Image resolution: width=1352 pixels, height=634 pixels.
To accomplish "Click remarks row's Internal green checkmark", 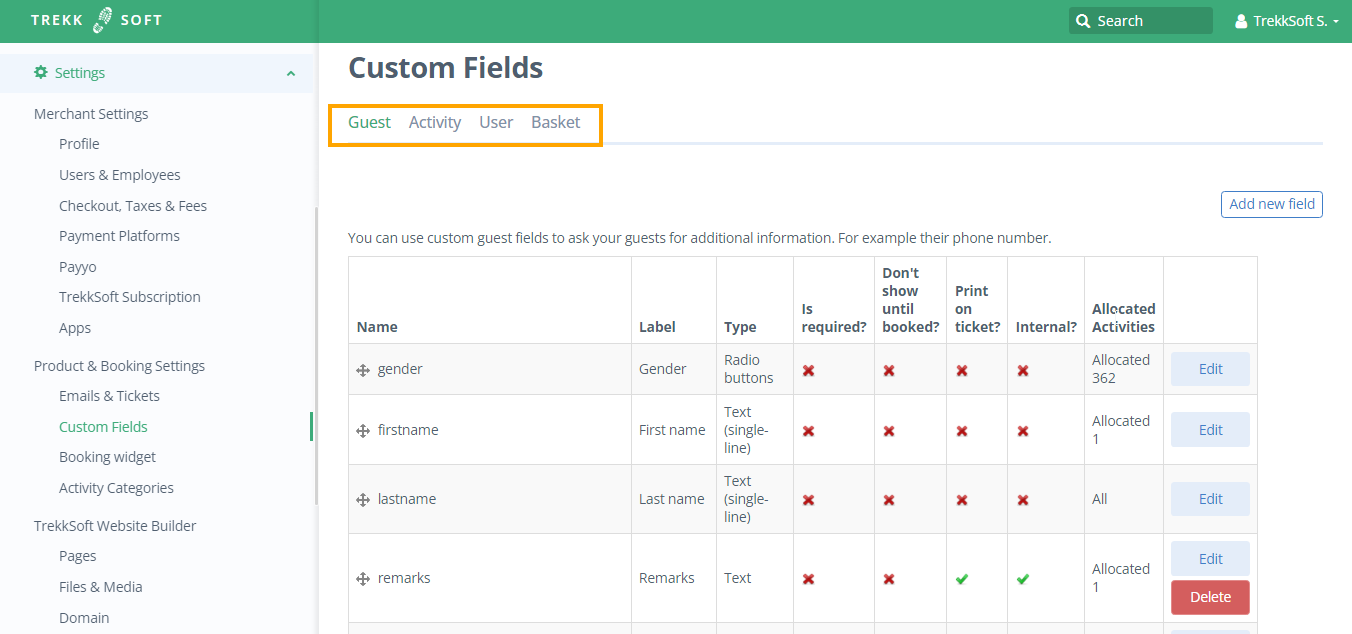I will coord(1023,579).
